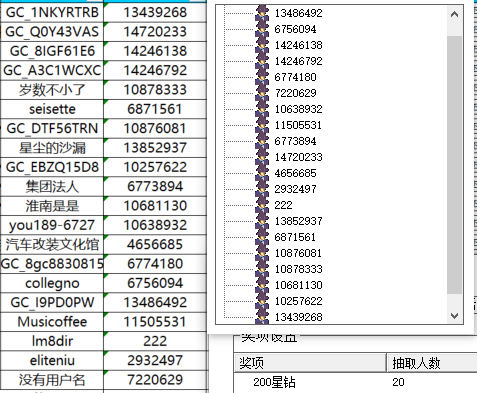477x393 pixels.
Task: Select the avatar icon next to 7220629
Action: tap(262, 93)
